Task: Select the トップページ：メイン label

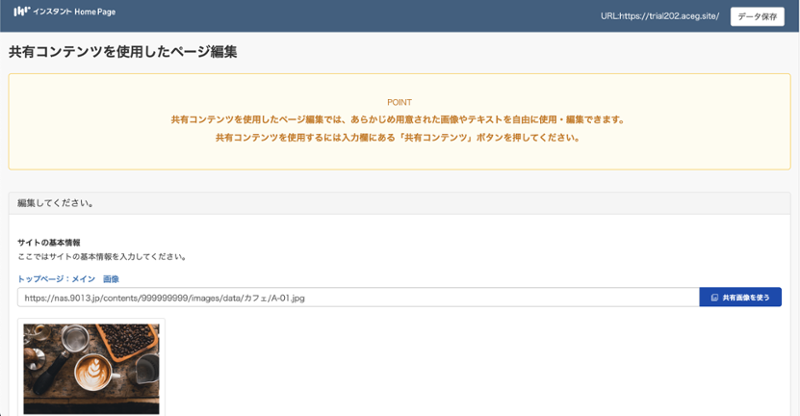Action: 56,278
